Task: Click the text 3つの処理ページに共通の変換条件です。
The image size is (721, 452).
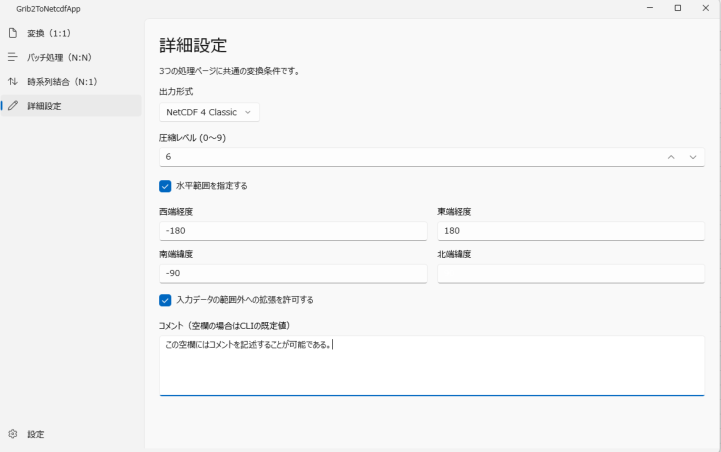Action: (x=229, y=71)
